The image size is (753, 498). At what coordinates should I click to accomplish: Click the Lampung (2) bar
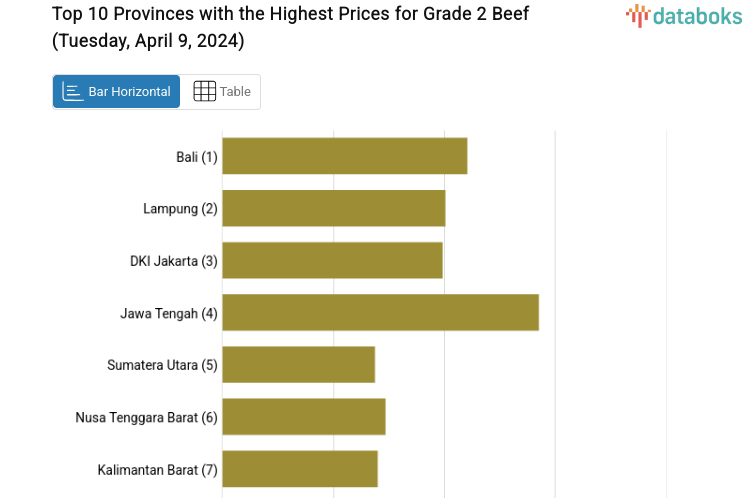pyautogui.click(x=333, y=209)
